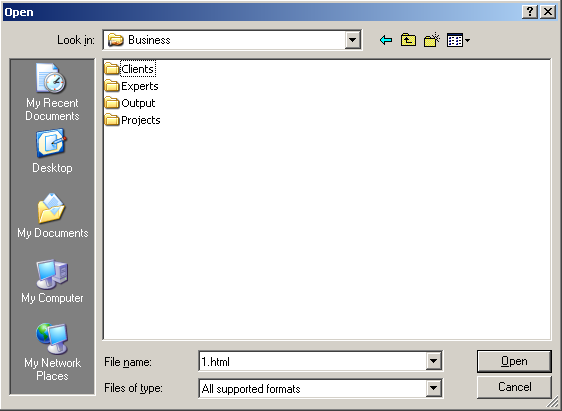562x411 pixels.
Task: Go to My Documents in places bar
Action: pos(52,216)
